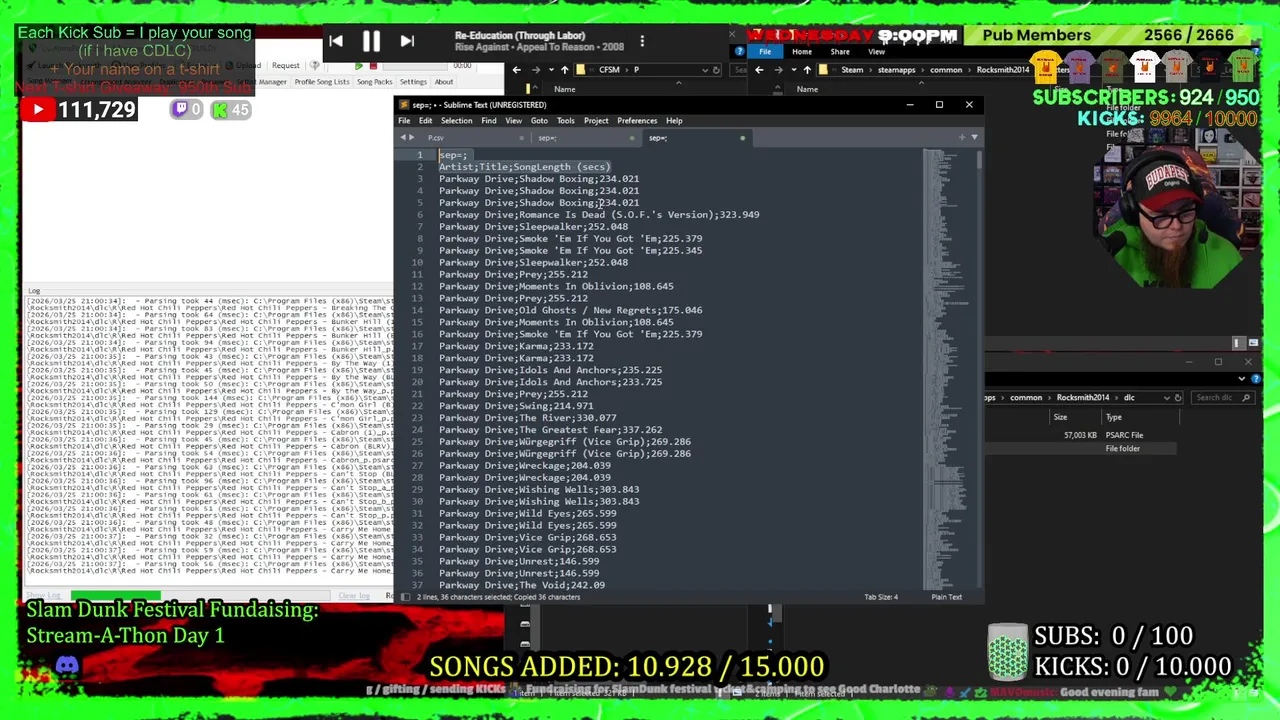Screen dimensions: 1280x720
Task: Go back in CFSM P Explorer window
Action: (516, 70)
